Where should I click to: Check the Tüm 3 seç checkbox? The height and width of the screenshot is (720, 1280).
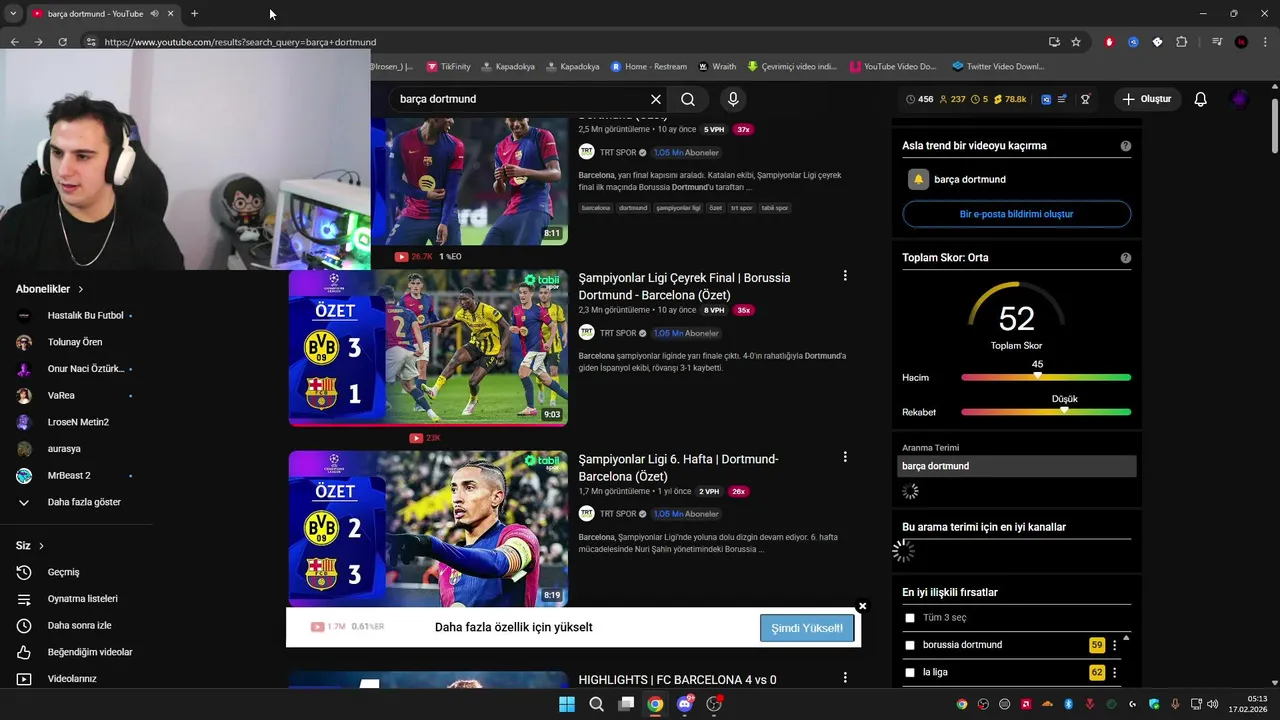pos(910,618)
